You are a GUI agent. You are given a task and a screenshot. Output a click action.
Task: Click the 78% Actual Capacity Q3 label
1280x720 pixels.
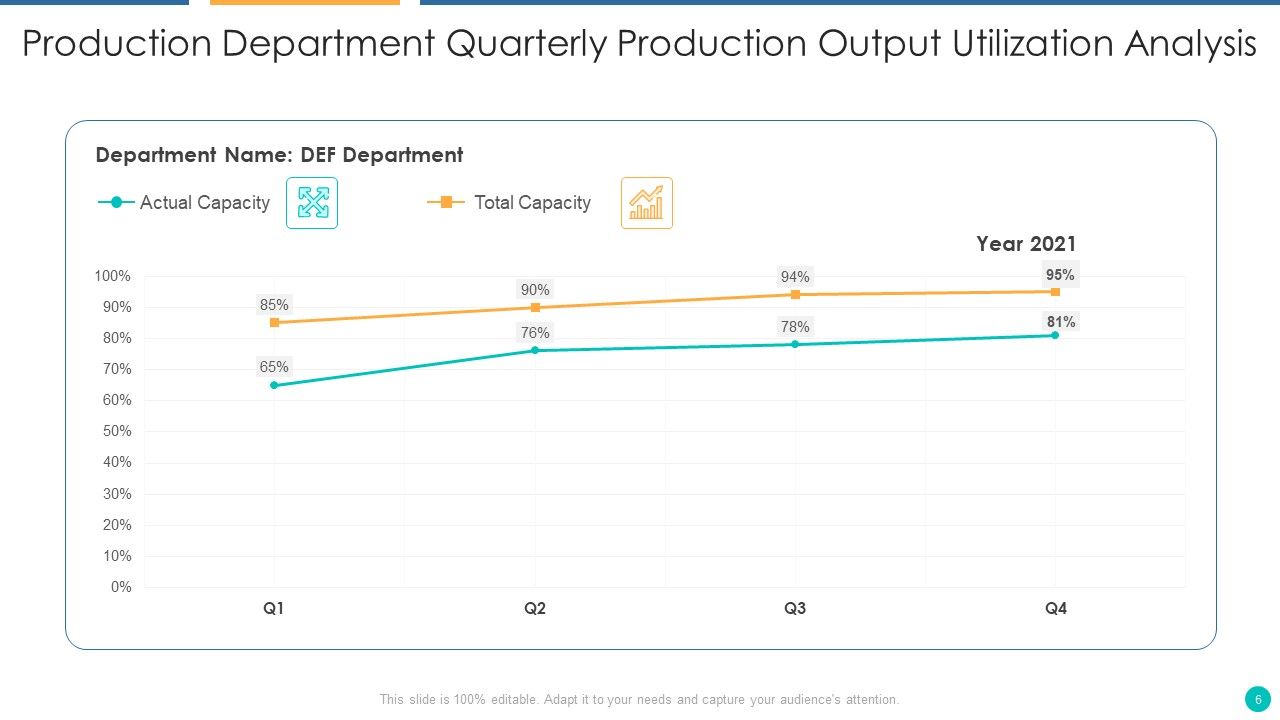pos(795,327)
